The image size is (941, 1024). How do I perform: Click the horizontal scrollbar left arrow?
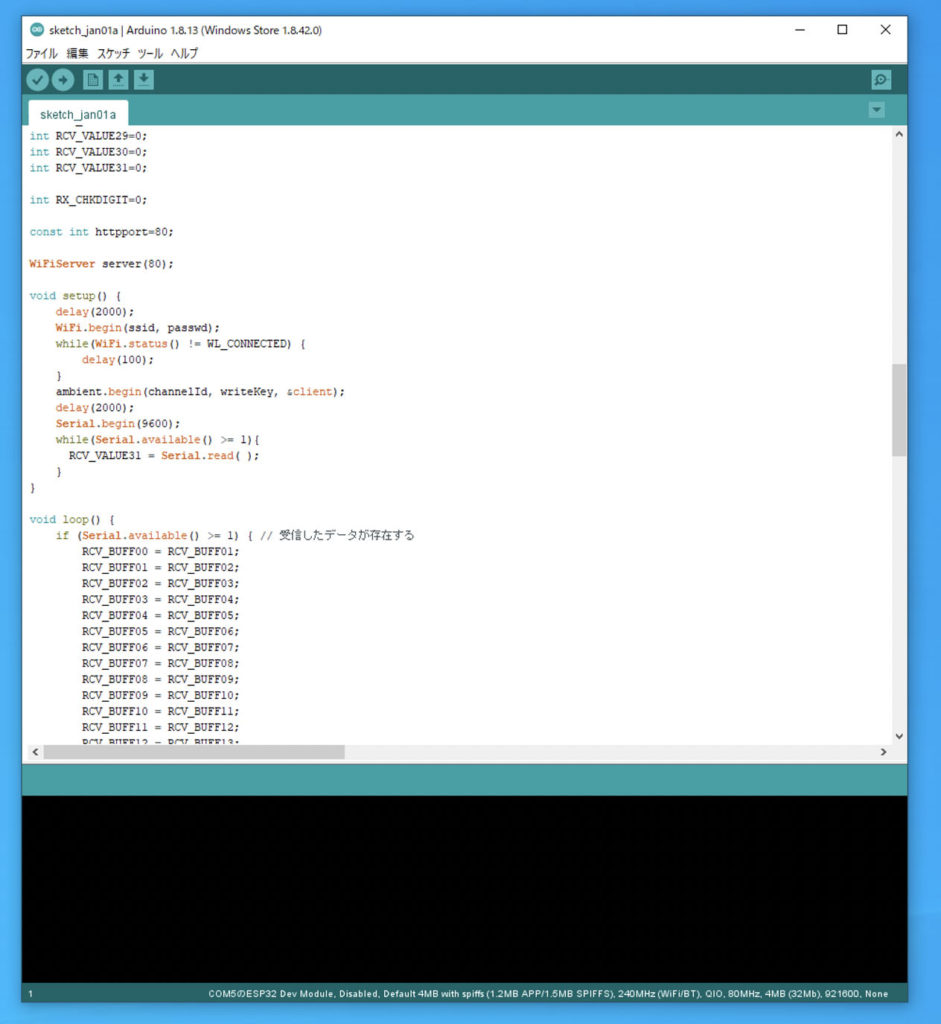[x=35, y=752]
